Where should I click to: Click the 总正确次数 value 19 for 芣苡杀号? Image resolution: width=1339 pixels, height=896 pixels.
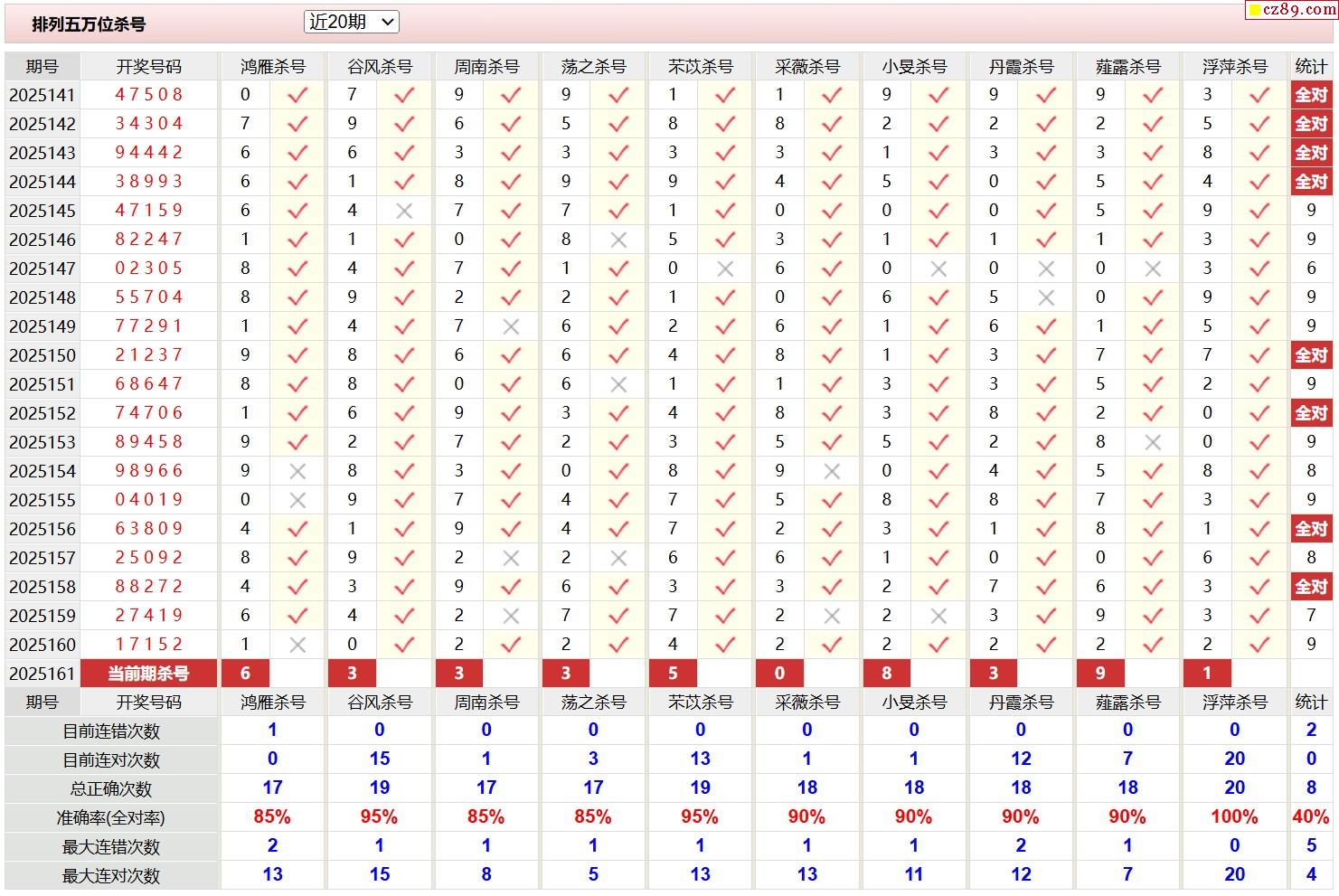point(700,788)
